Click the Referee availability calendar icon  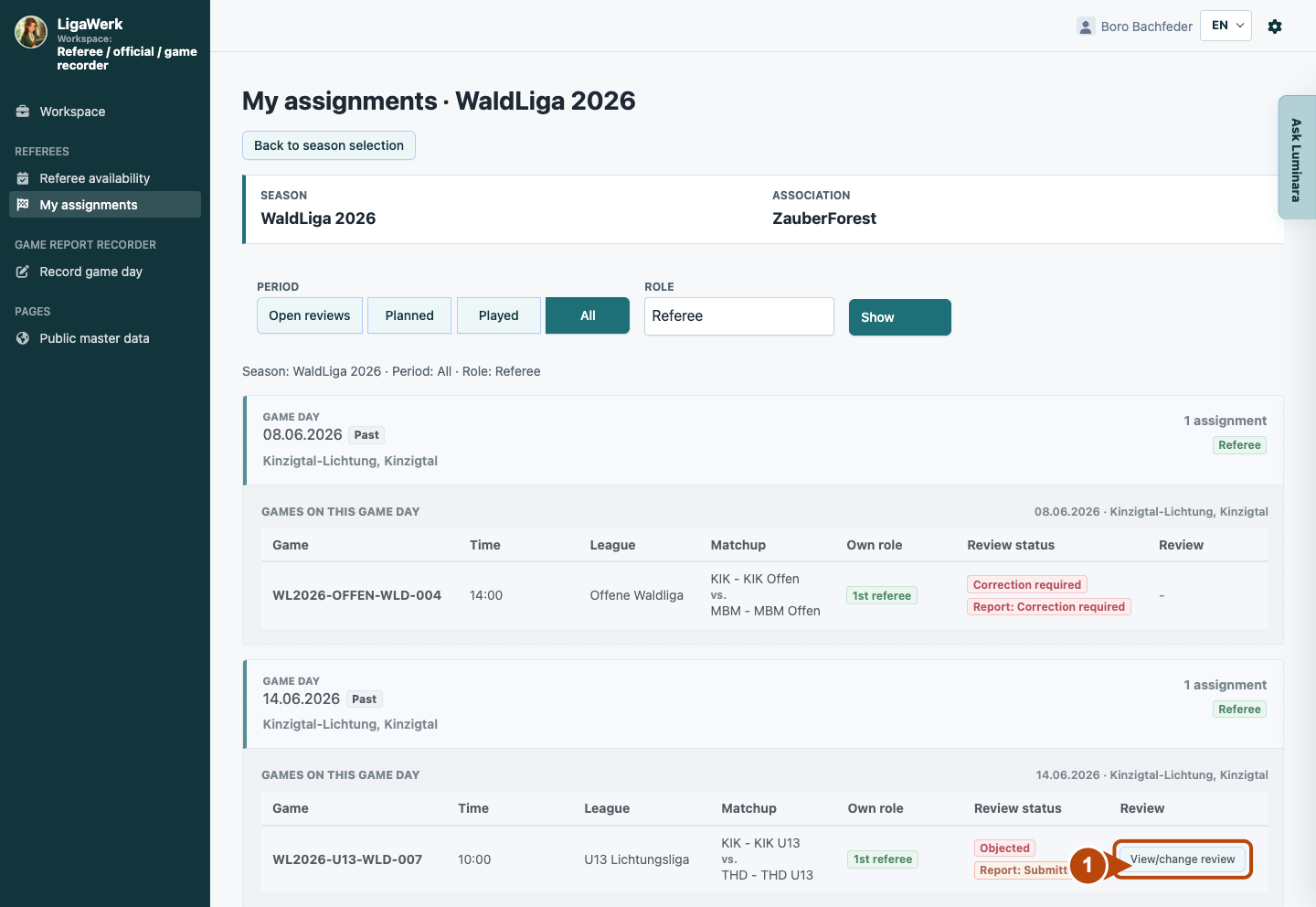(23, 178)
